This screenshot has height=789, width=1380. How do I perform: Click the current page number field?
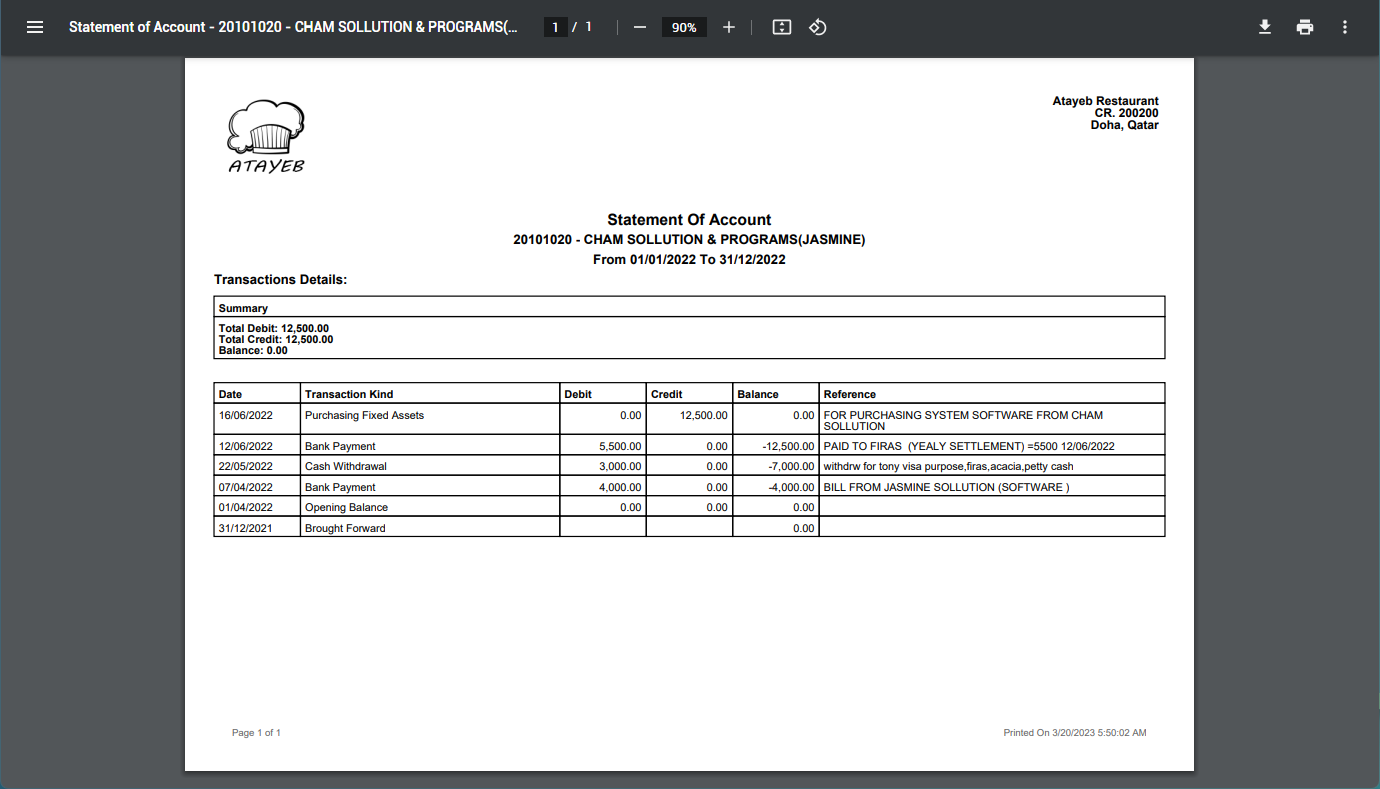click(555, 27)
